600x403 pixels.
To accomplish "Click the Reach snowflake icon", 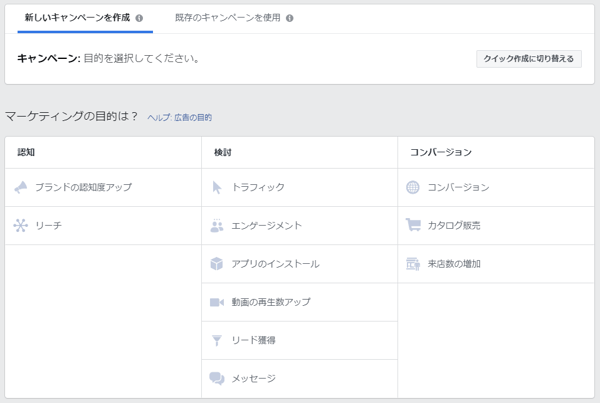I will [20, 226].
